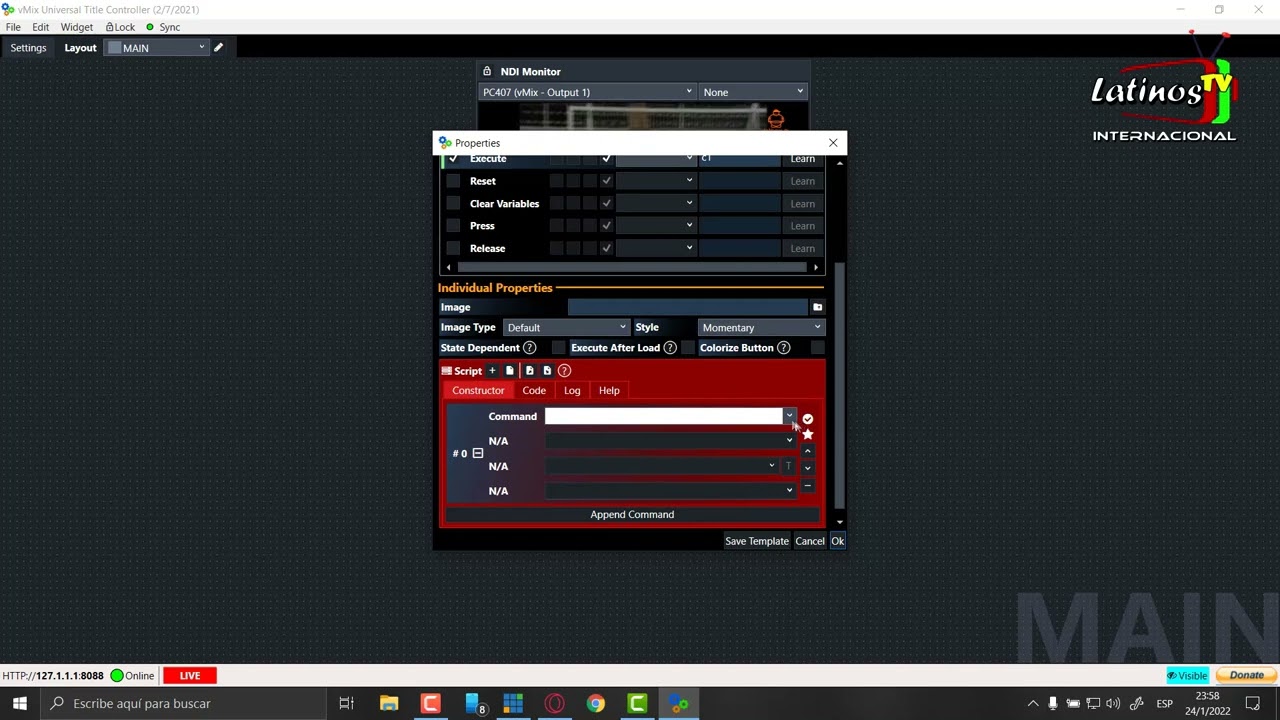Open Windows Start menu
Image resolution: width=1280 pixels, height=720 pixels.
pyautogui.click(x=20, y=703)
